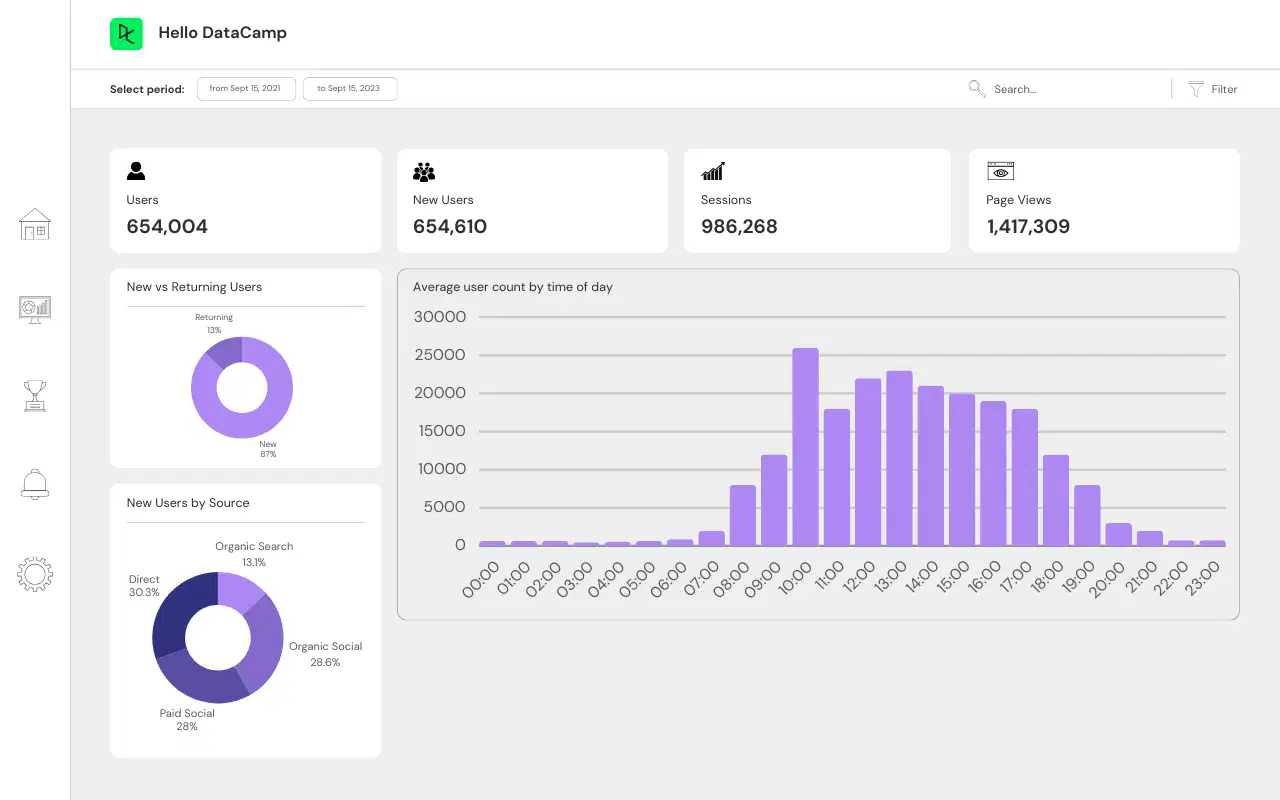This screenshot has height=800, width=1280.
Task: Select the New Users card
Action: 532,201
